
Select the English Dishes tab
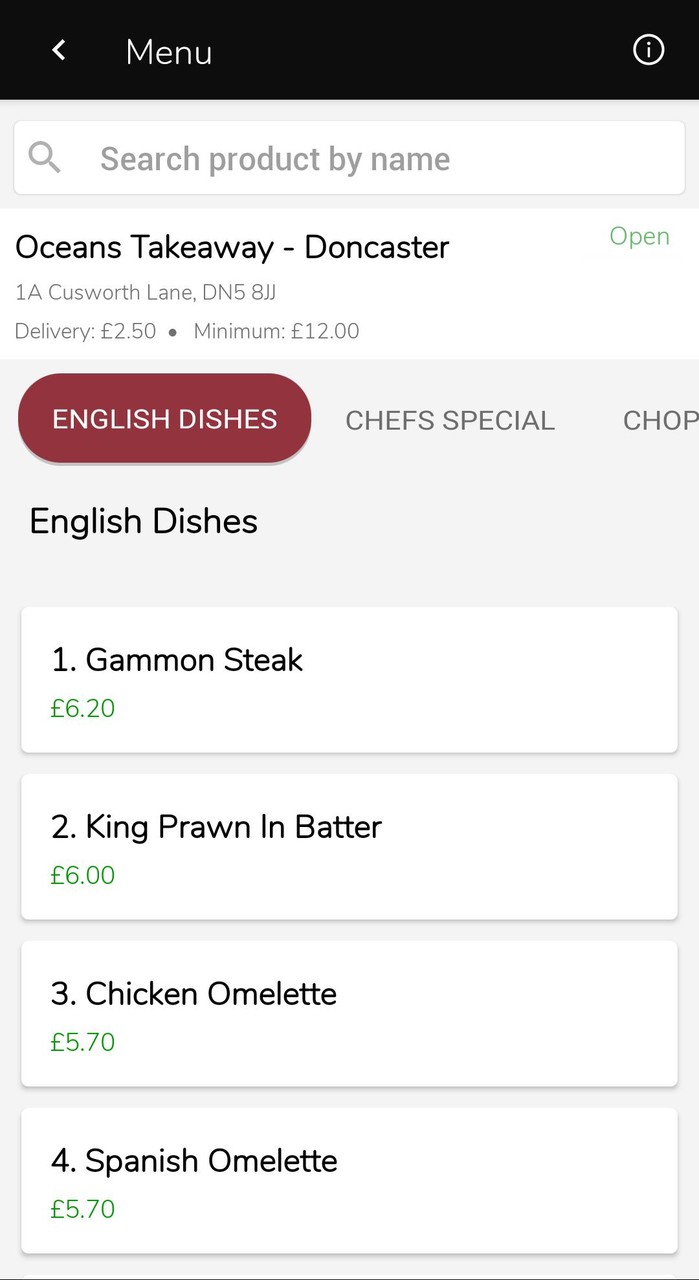pos(165,419)
